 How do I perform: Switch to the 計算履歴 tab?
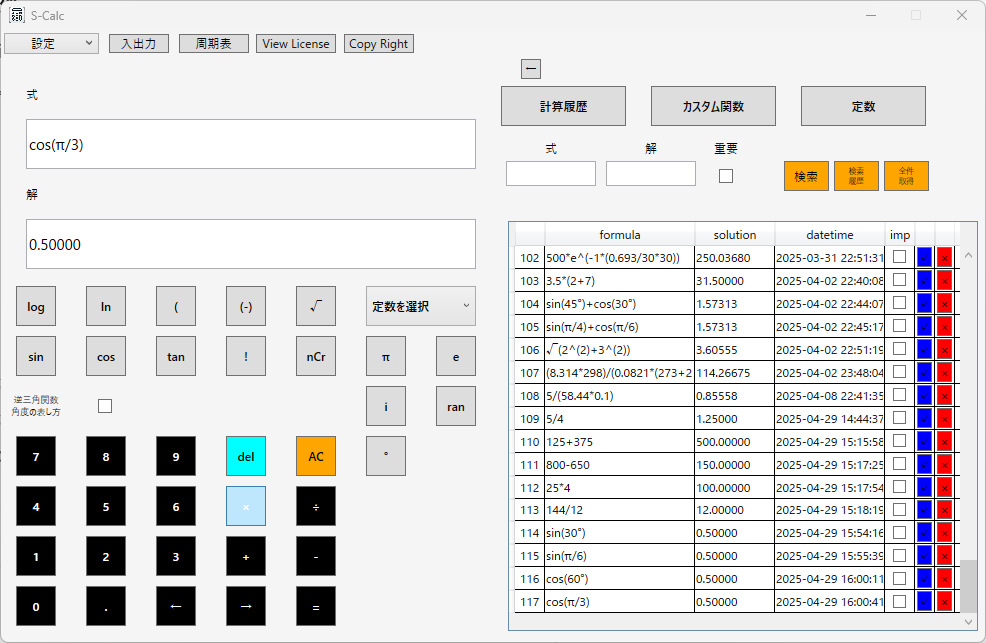(563, 106)
